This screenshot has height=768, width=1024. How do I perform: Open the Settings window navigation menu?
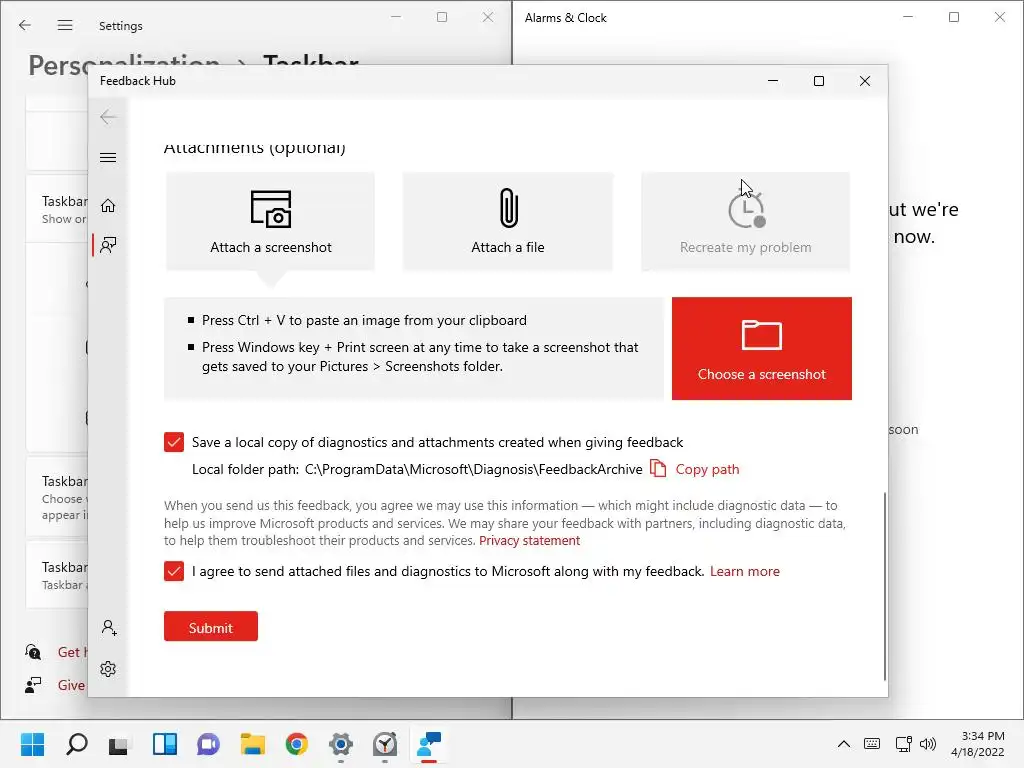tap(65, 25)
